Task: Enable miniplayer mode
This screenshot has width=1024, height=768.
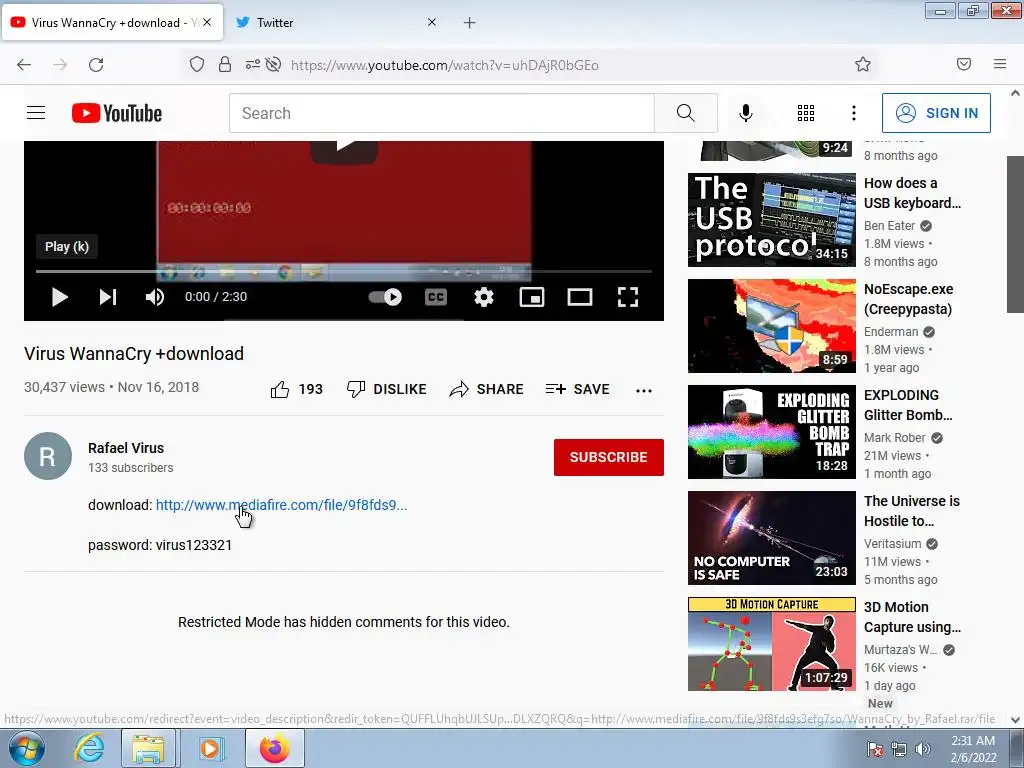Action: 532,297
